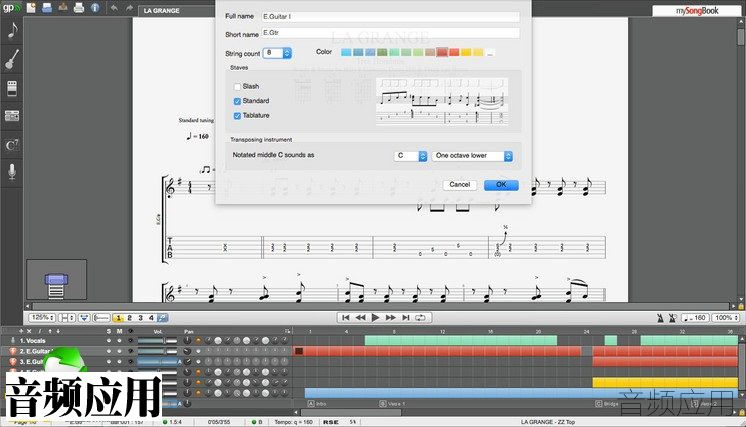The image size is (746, 427).
Task: Pick the yellow color swatch
Action: pos(466,52)
